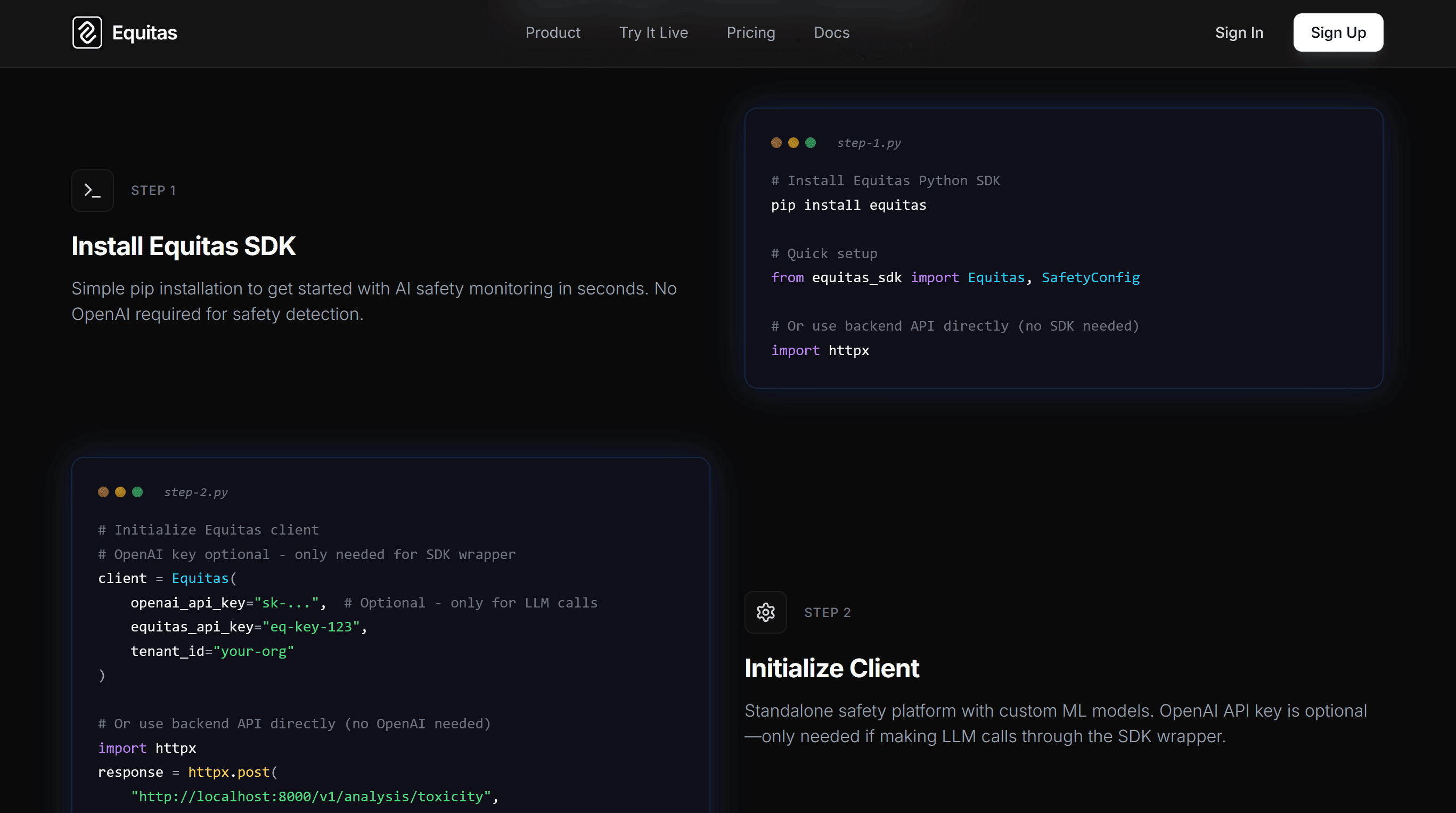Click red dot in step-2.py window
The height and width of the screenshot is (813, 1456).
pos(103,492)
